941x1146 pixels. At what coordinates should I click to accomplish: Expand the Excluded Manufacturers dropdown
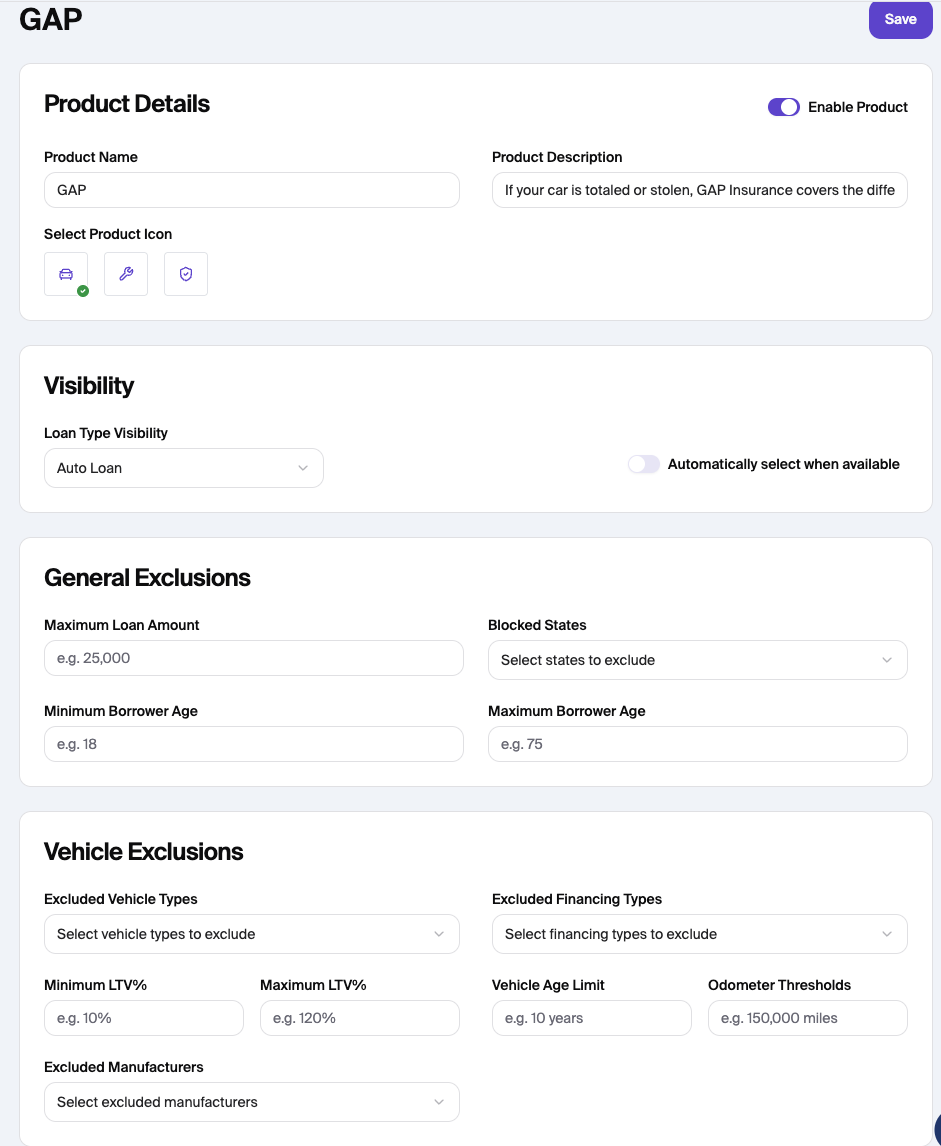(251, 1102)
